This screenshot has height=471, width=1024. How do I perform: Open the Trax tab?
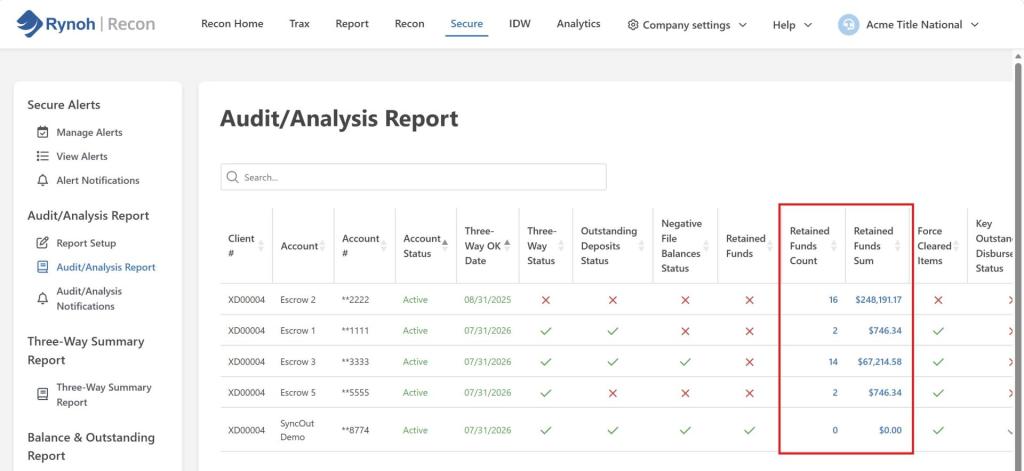pyautogui.click(x=299, y=24)
